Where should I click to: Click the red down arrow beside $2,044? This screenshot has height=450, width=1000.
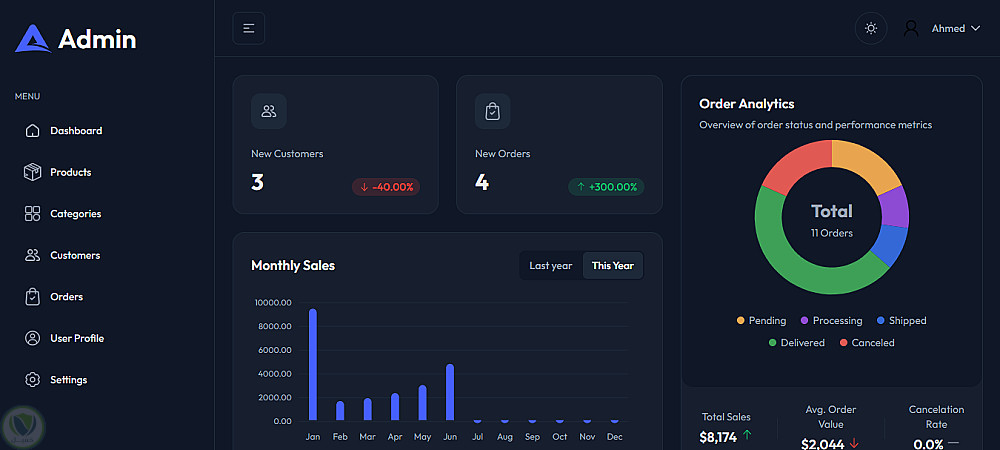click(854, 443)
